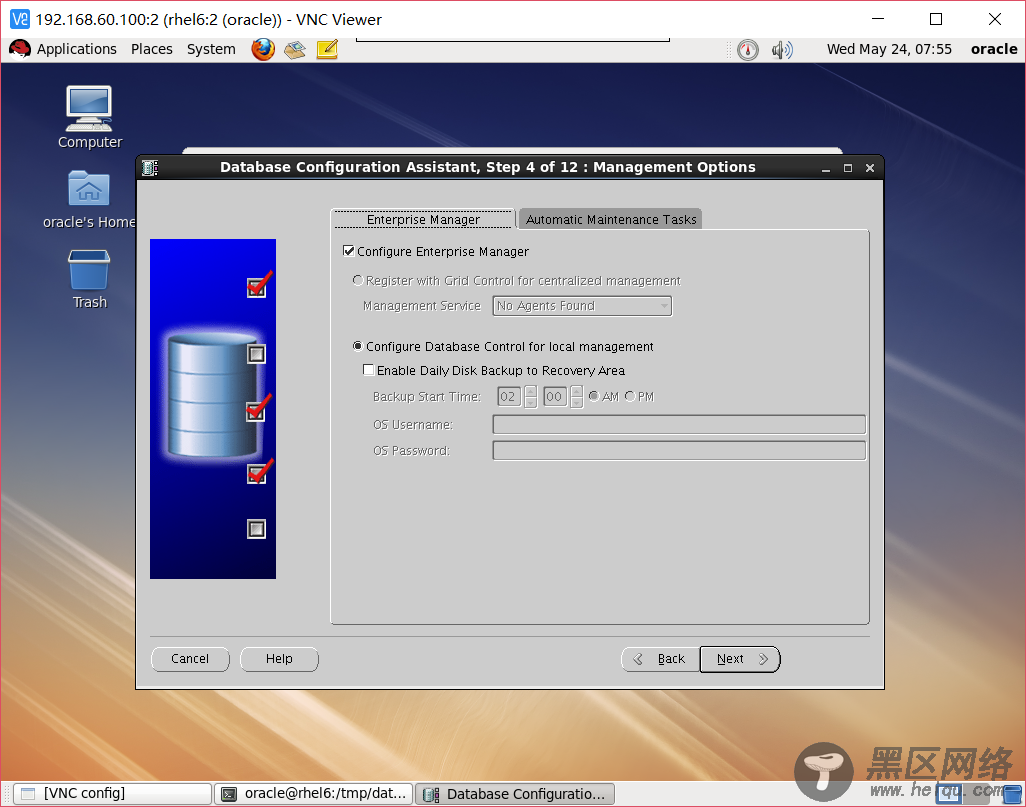The height and width of the screenshot is (807, 1026).
Task: Enable Daily Disk Backup to Recovery Area
Action: [368, 370]
